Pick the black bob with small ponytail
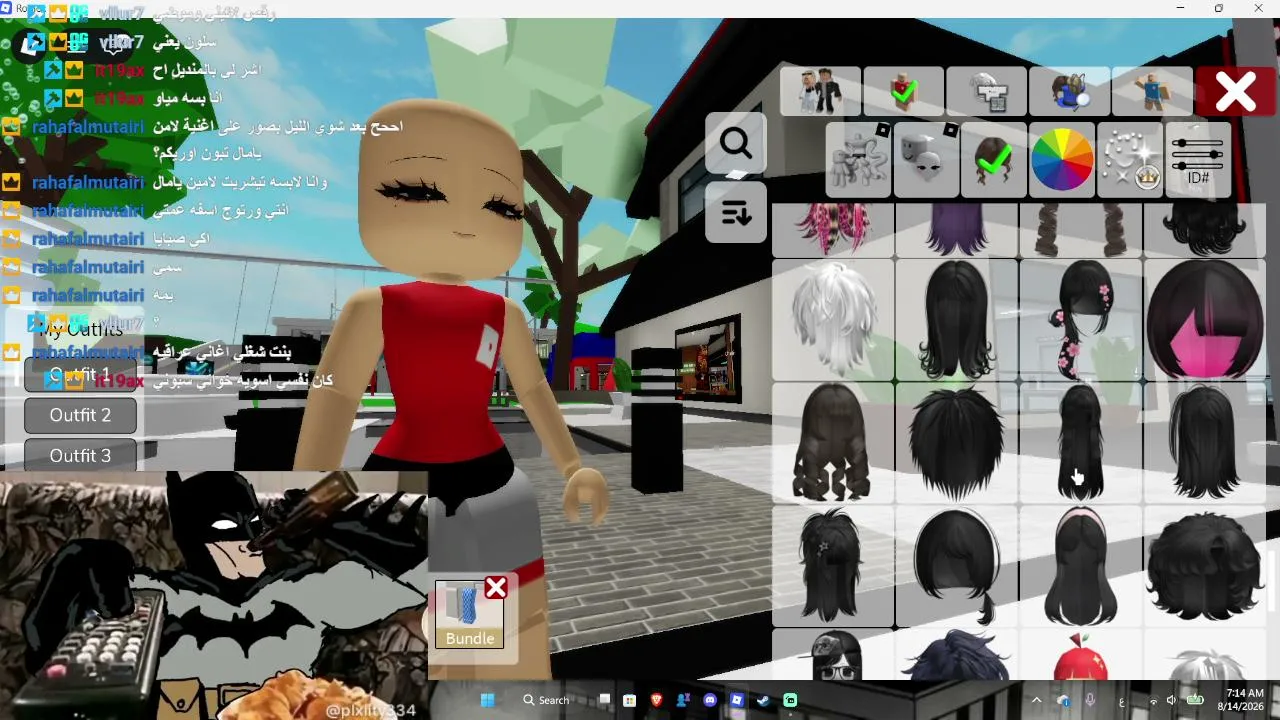This screenshot has height=720, width=1280. tap(957, 566)
